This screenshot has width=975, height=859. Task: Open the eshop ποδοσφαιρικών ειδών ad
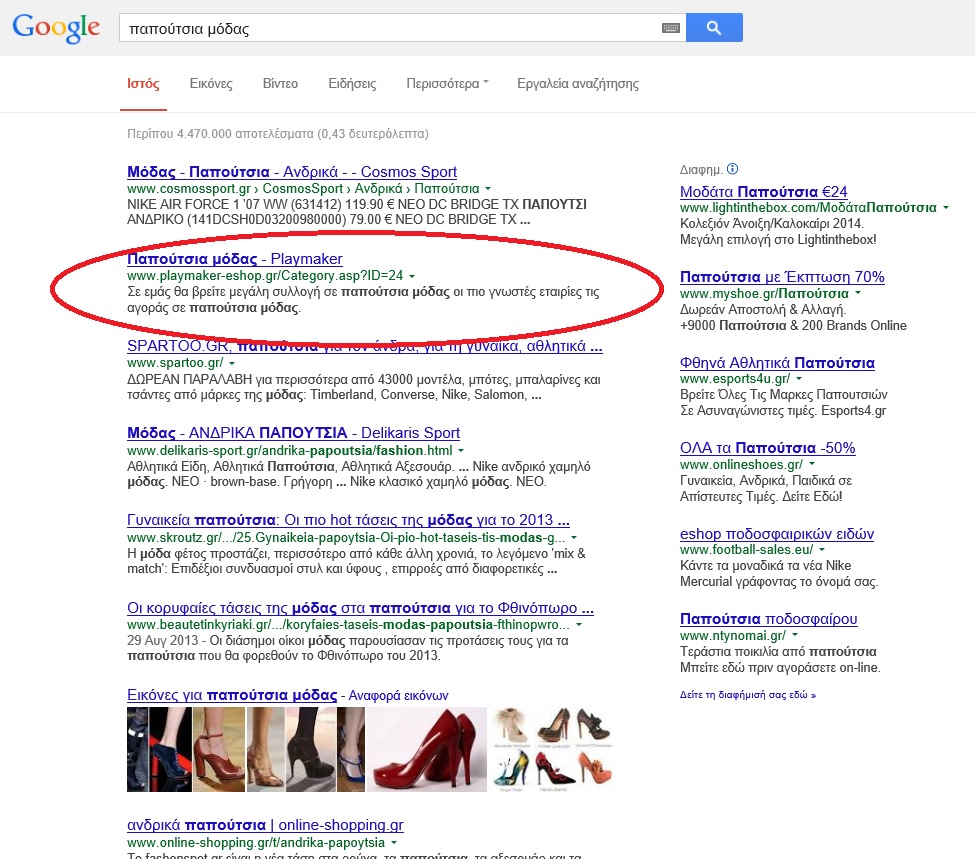777,534
